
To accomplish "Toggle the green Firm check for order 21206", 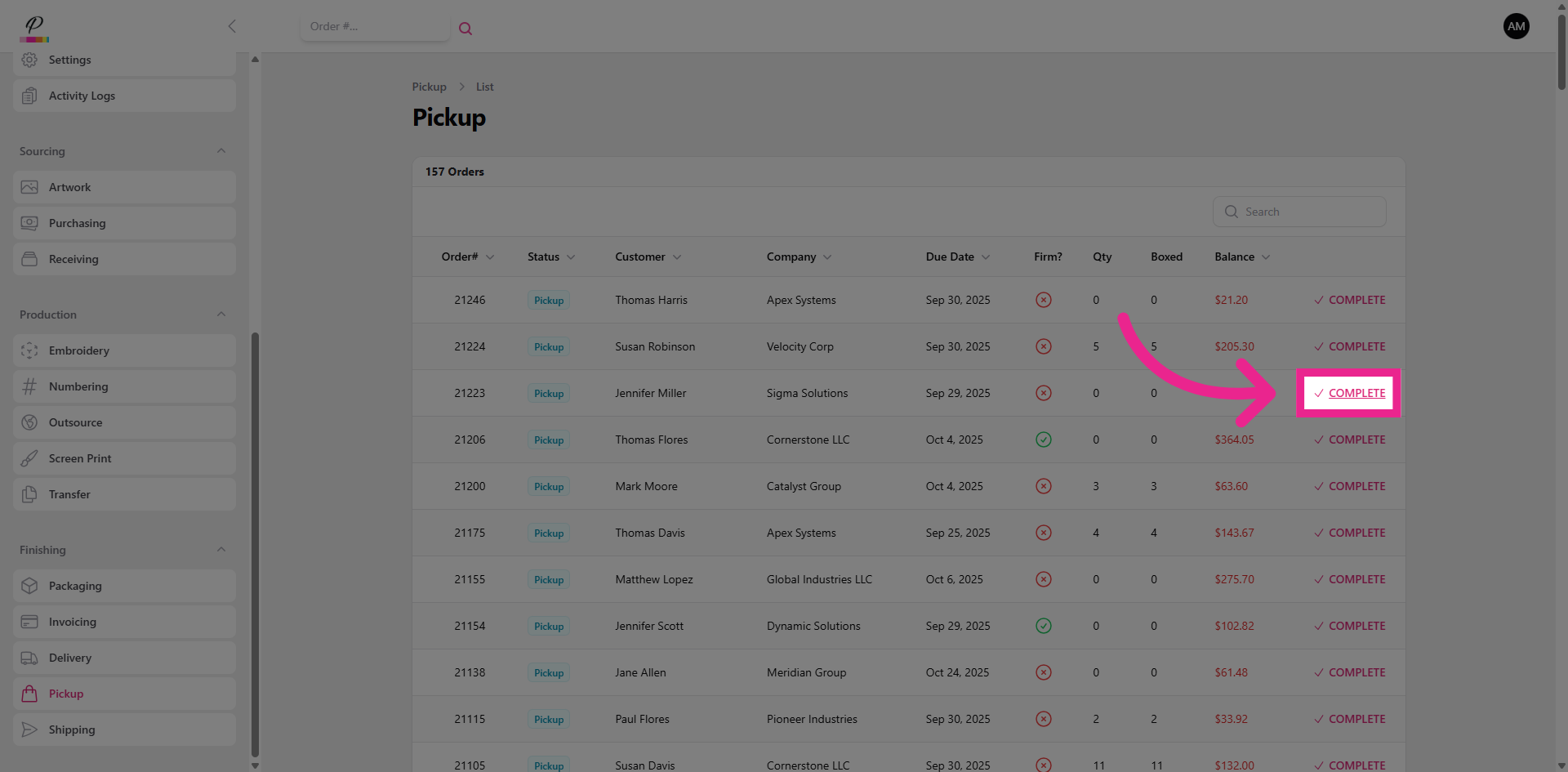I will (x=1043, y=440).
